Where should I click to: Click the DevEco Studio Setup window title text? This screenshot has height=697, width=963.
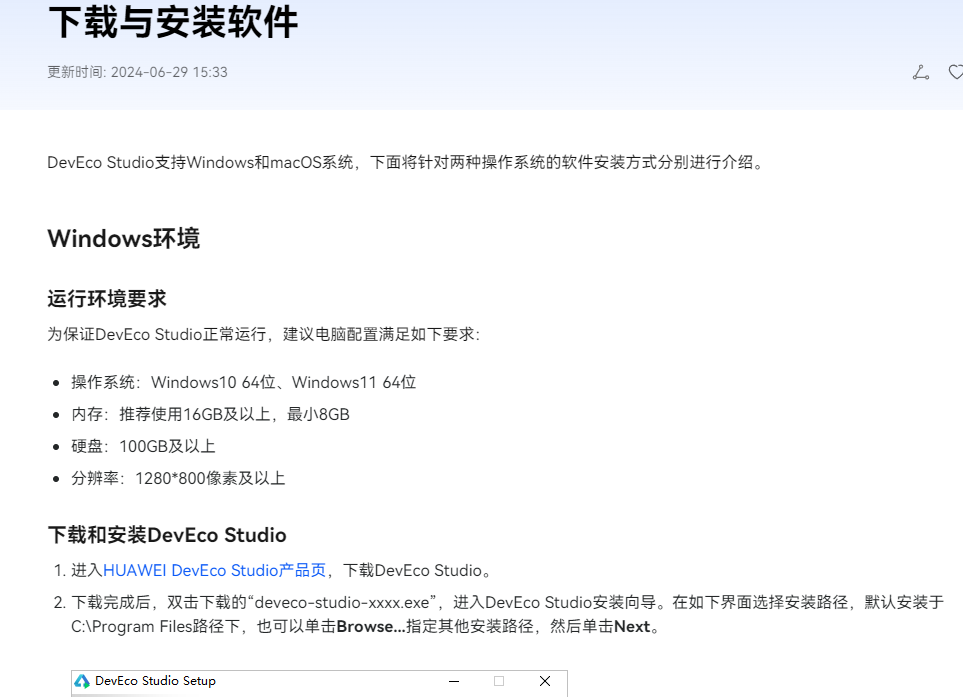tap(155, 681)
